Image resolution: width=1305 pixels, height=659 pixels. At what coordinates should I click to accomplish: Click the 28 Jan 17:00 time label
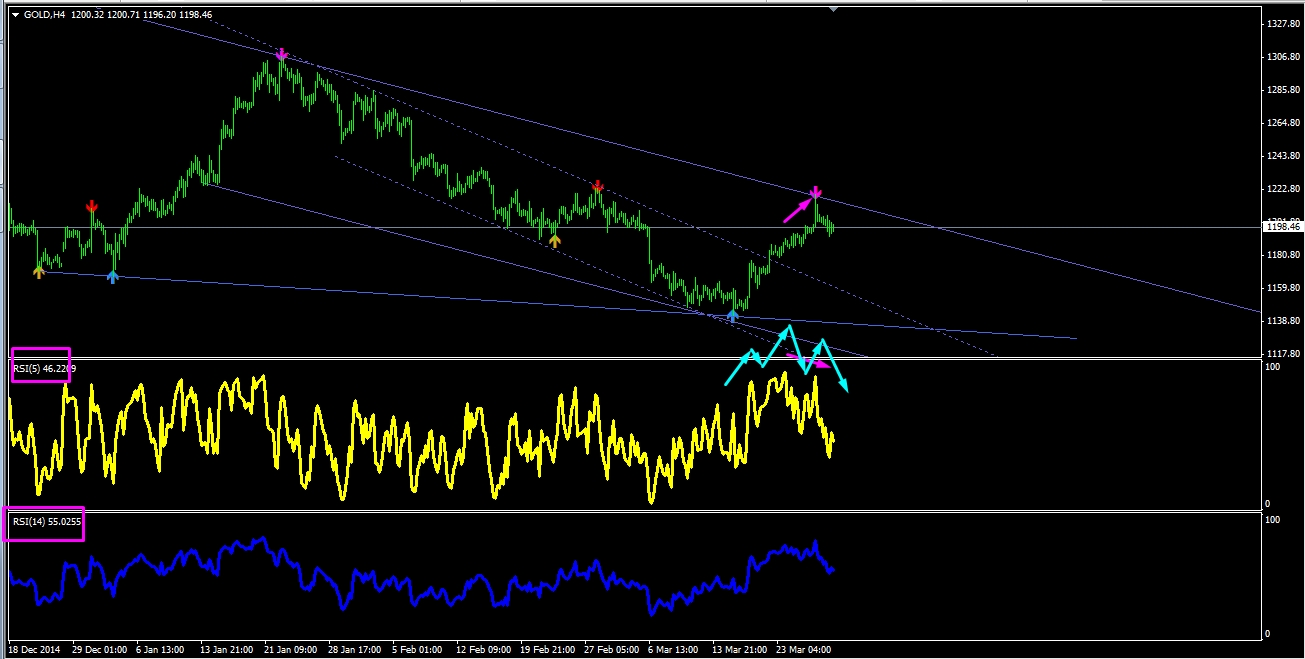point(354,649)
